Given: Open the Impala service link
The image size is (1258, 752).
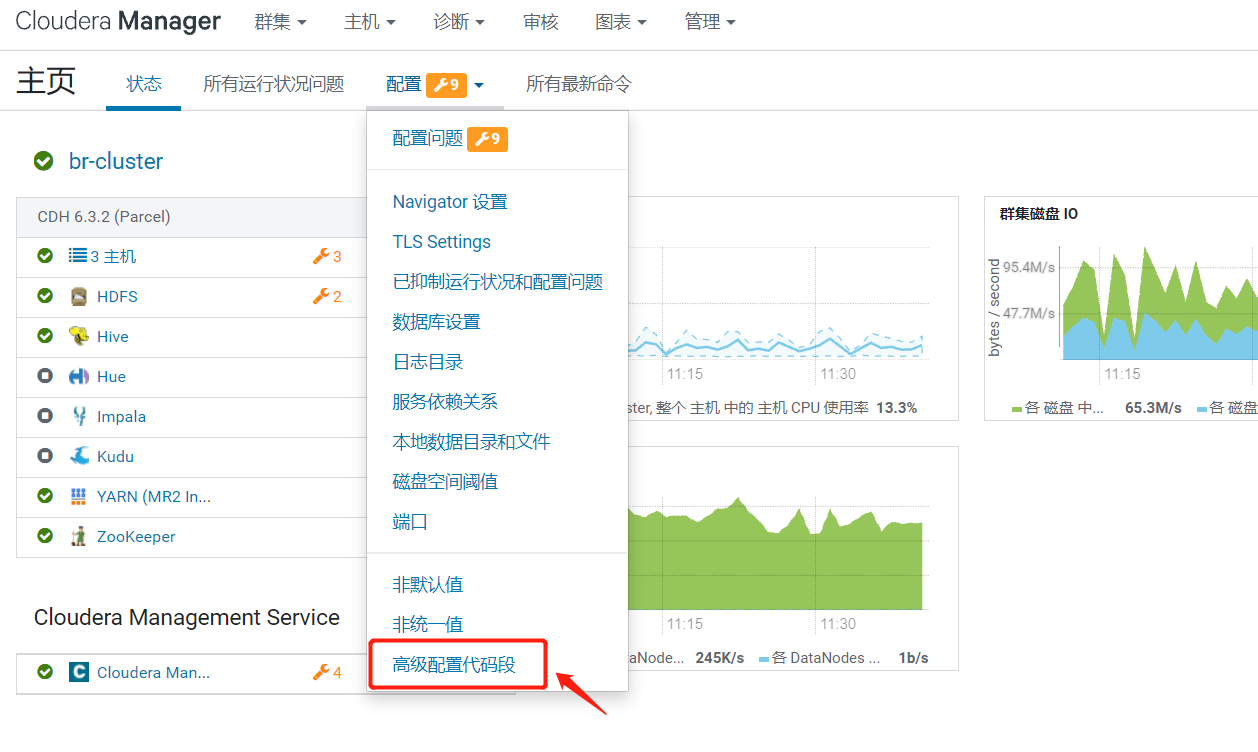Looking at the screenshot, I should coord(121,417).
